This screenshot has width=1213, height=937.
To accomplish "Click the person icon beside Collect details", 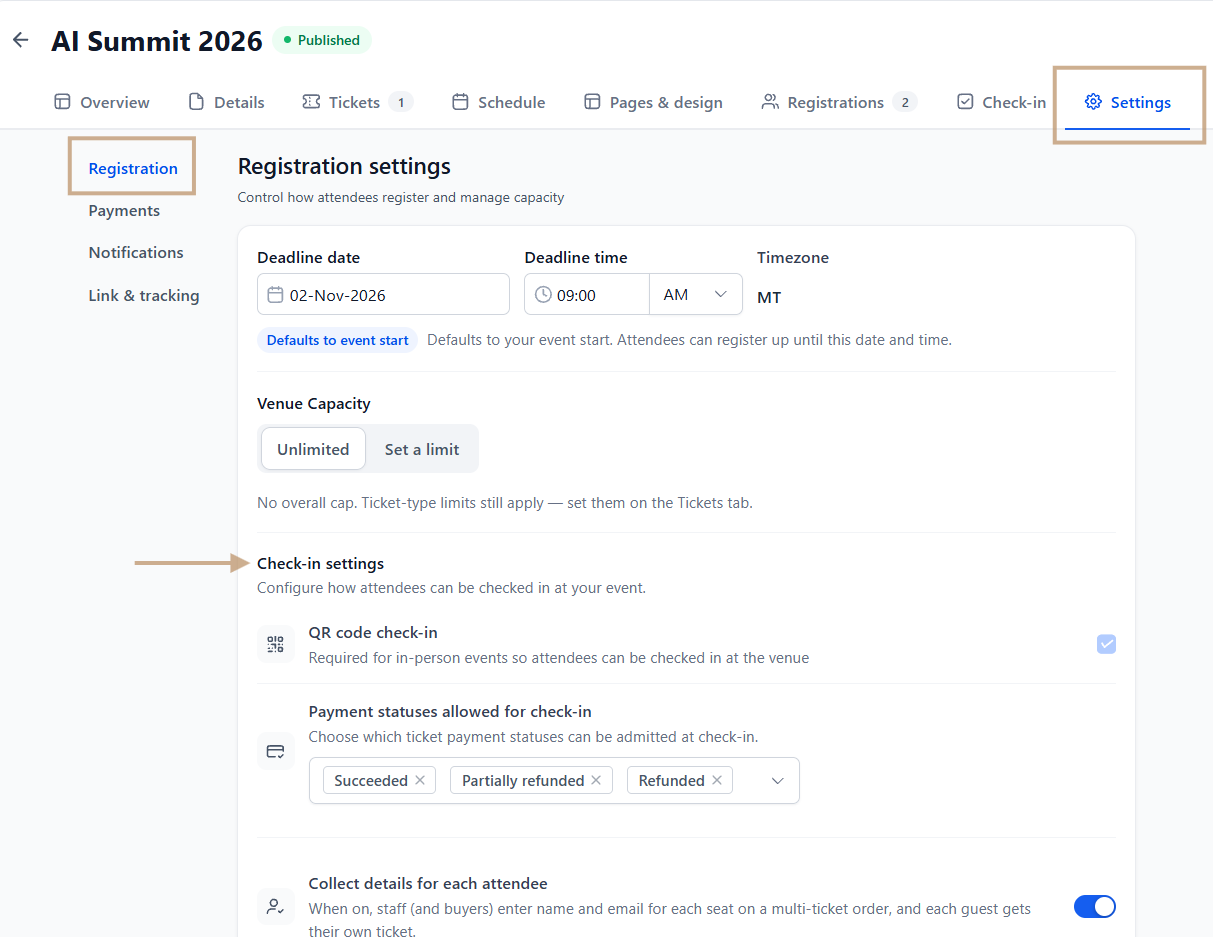I will point(275,907).
